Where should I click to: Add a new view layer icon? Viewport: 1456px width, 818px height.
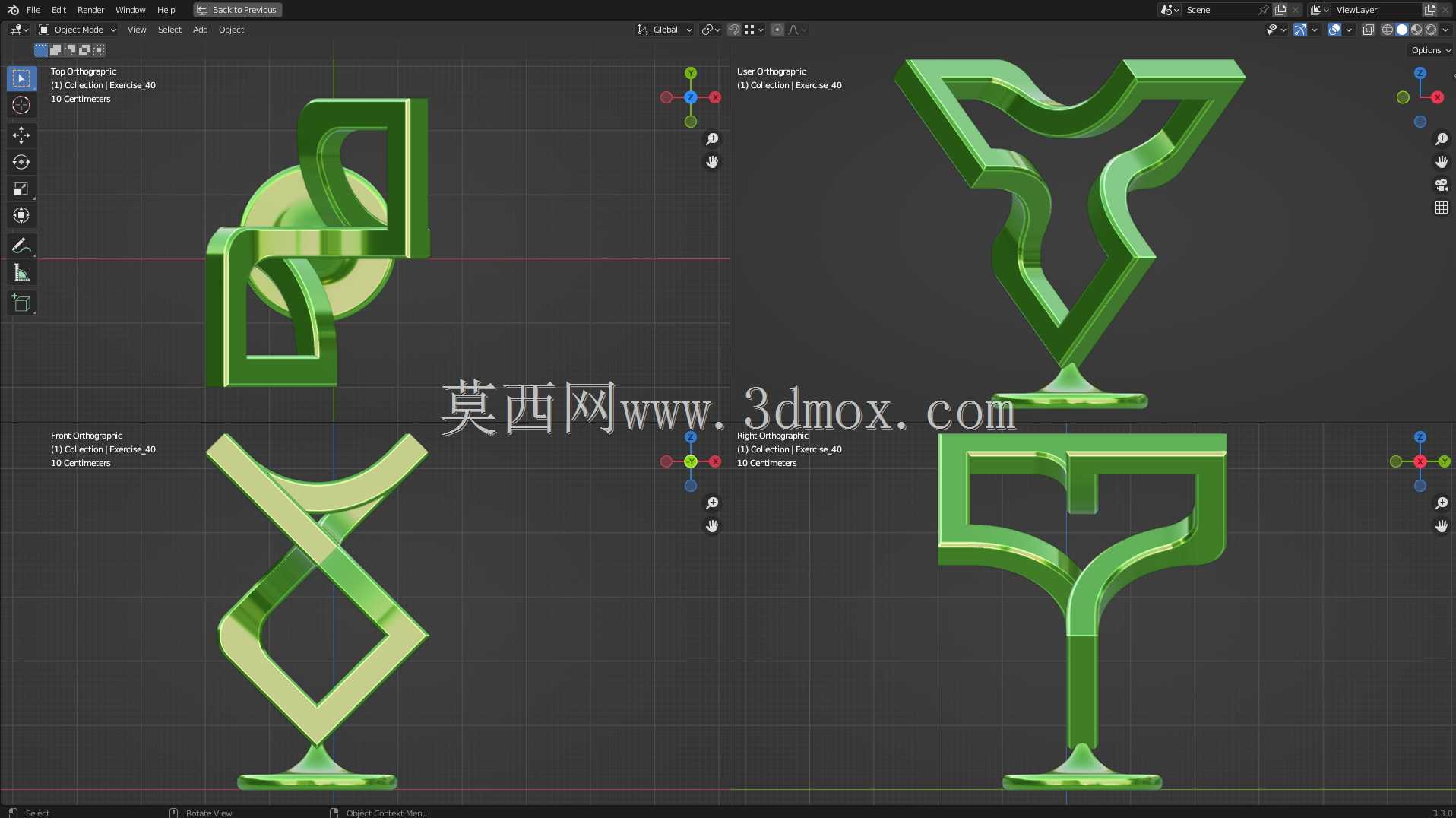coord(1430,10)
